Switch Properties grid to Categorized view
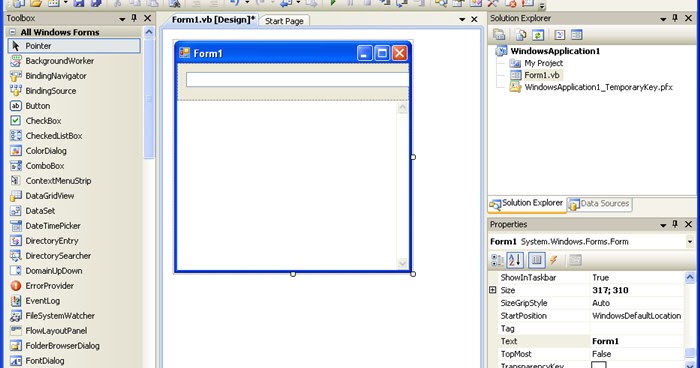Image resolution: width=700 pixels, height=368 pixels. pos(497,260)
